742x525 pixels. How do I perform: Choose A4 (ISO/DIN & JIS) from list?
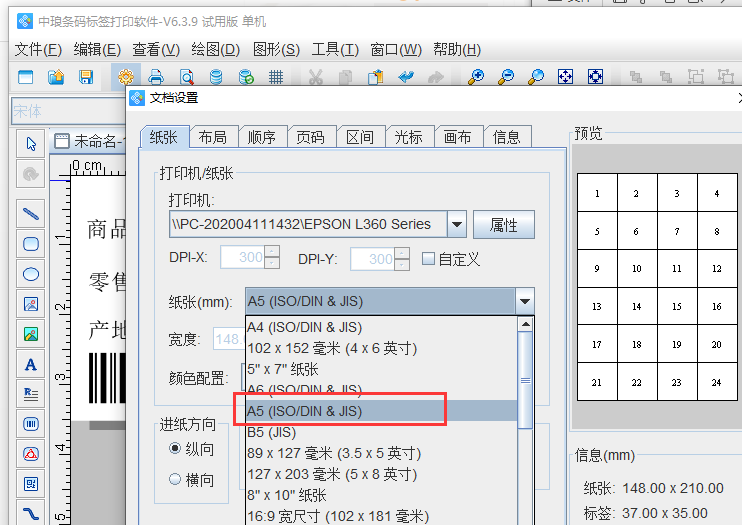304,327
